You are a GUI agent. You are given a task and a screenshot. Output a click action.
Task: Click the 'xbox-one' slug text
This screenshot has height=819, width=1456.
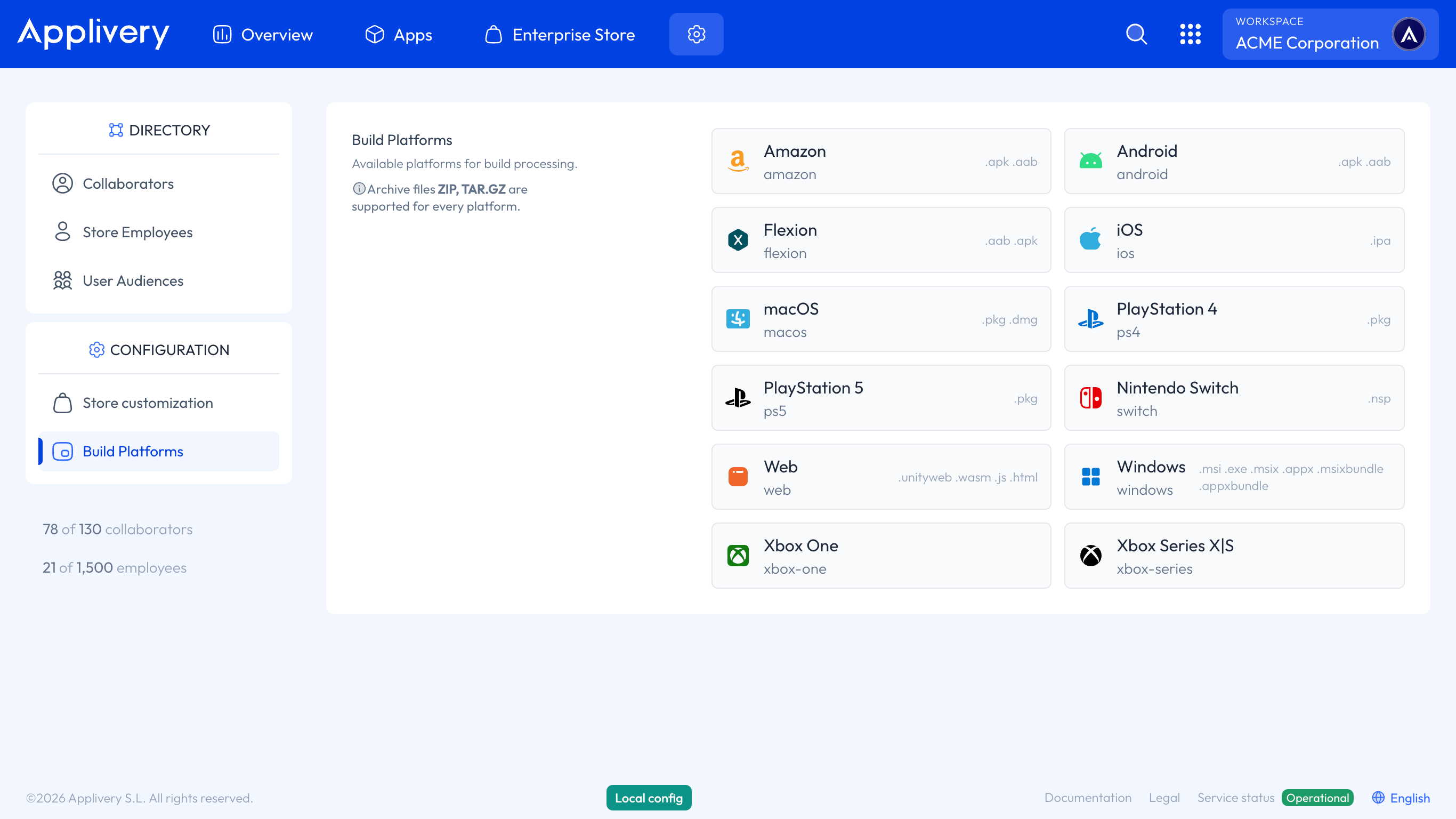click(x=795, y=569)
